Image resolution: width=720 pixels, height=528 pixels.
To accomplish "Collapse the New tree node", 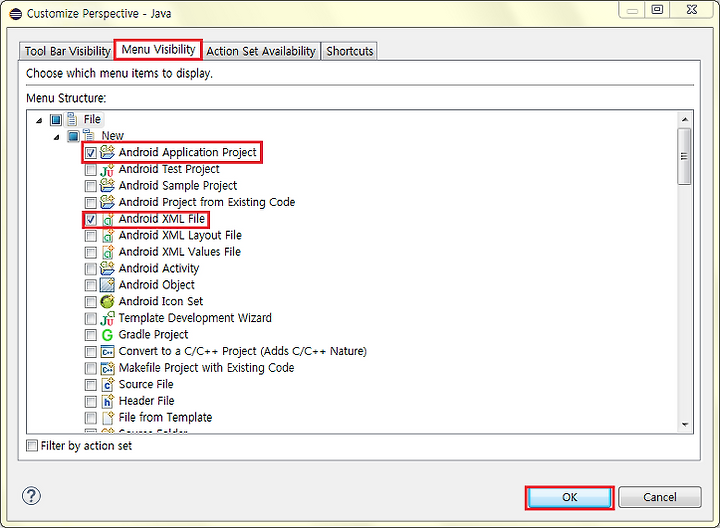I will tap(56, 137).
